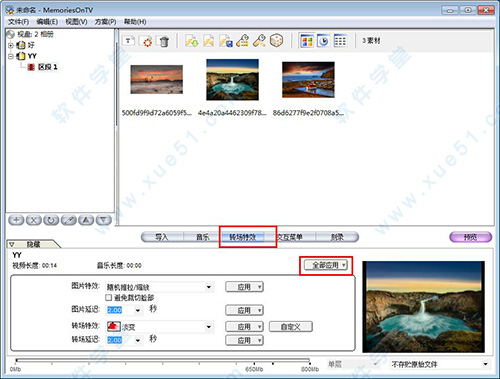Select the waterfall photo thumbnail

pyautogui.click(x=232, y=80)
